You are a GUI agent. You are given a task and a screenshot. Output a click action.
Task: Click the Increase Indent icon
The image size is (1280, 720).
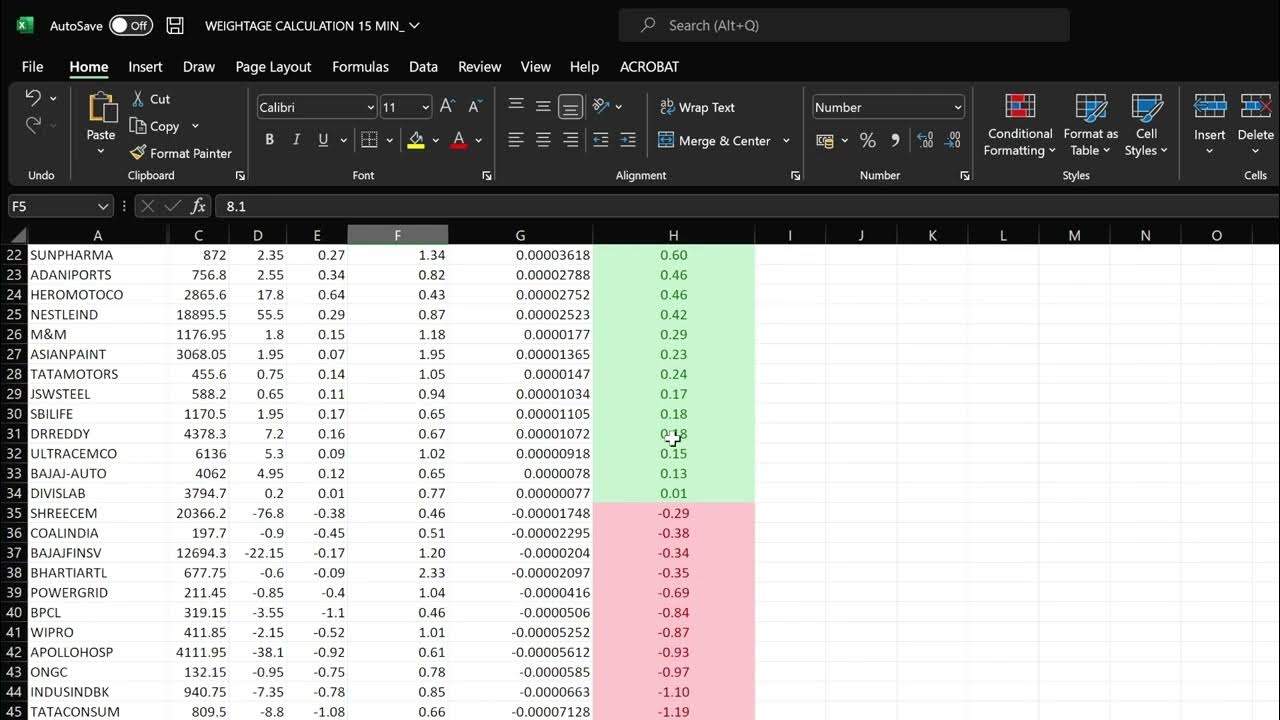628,140
